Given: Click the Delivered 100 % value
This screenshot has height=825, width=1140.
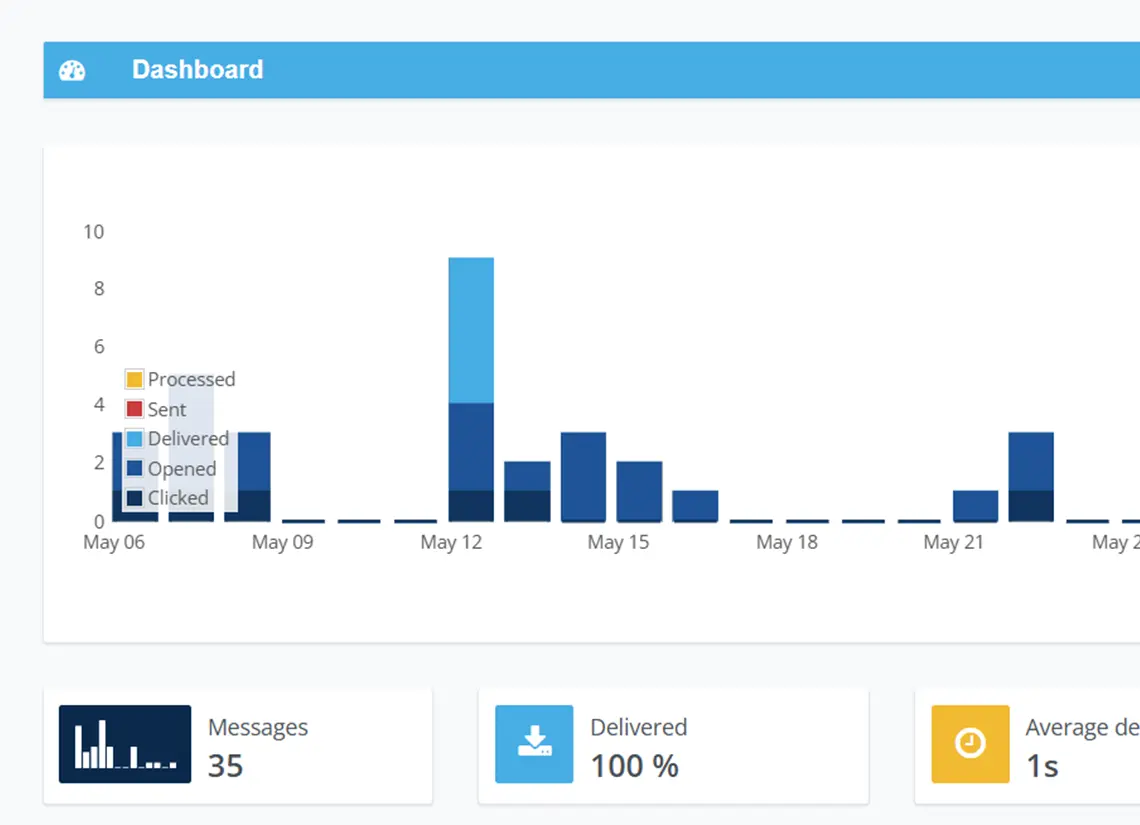Looking at the screenshot, I should click(634, 766).
